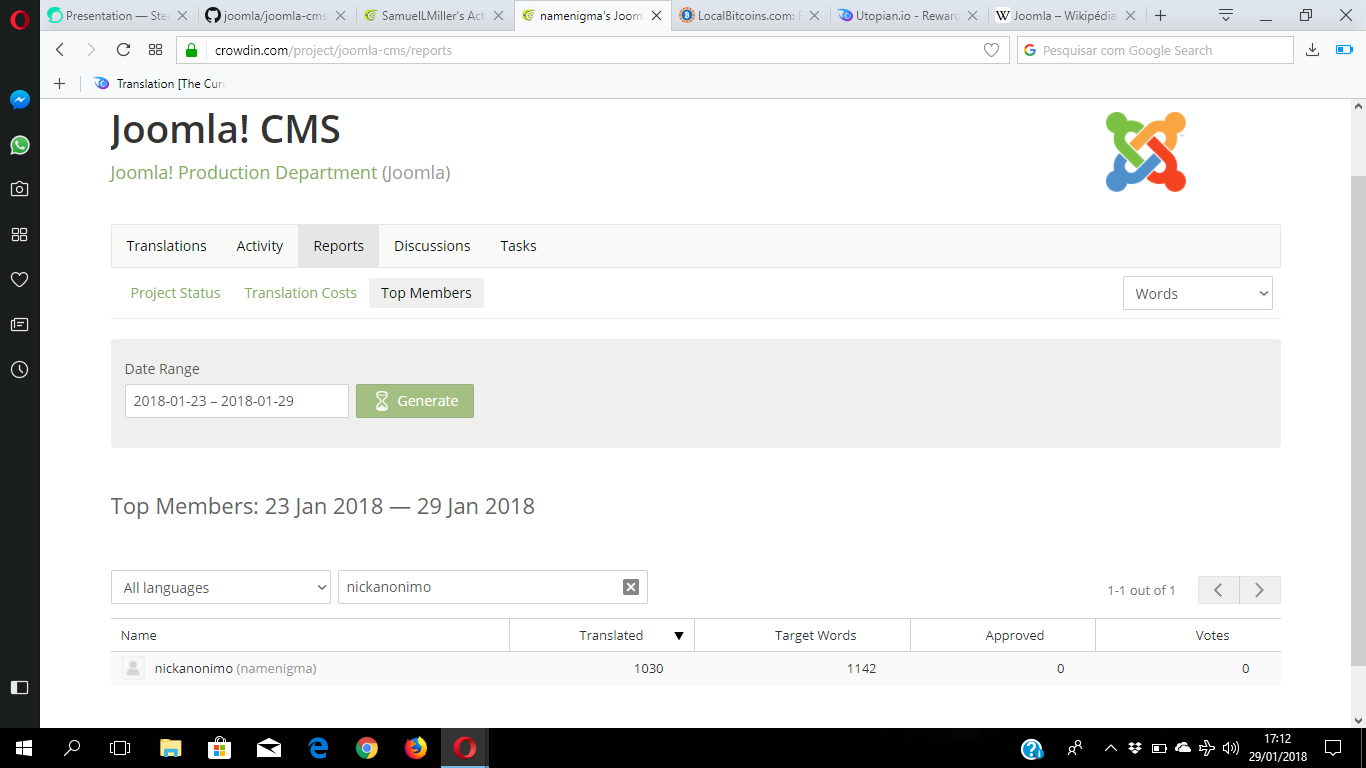The height and width of the screenshot is (768, 1366).
Task: Switch to the Joomla Wikipédia tab
Action: pos(1065,15)
